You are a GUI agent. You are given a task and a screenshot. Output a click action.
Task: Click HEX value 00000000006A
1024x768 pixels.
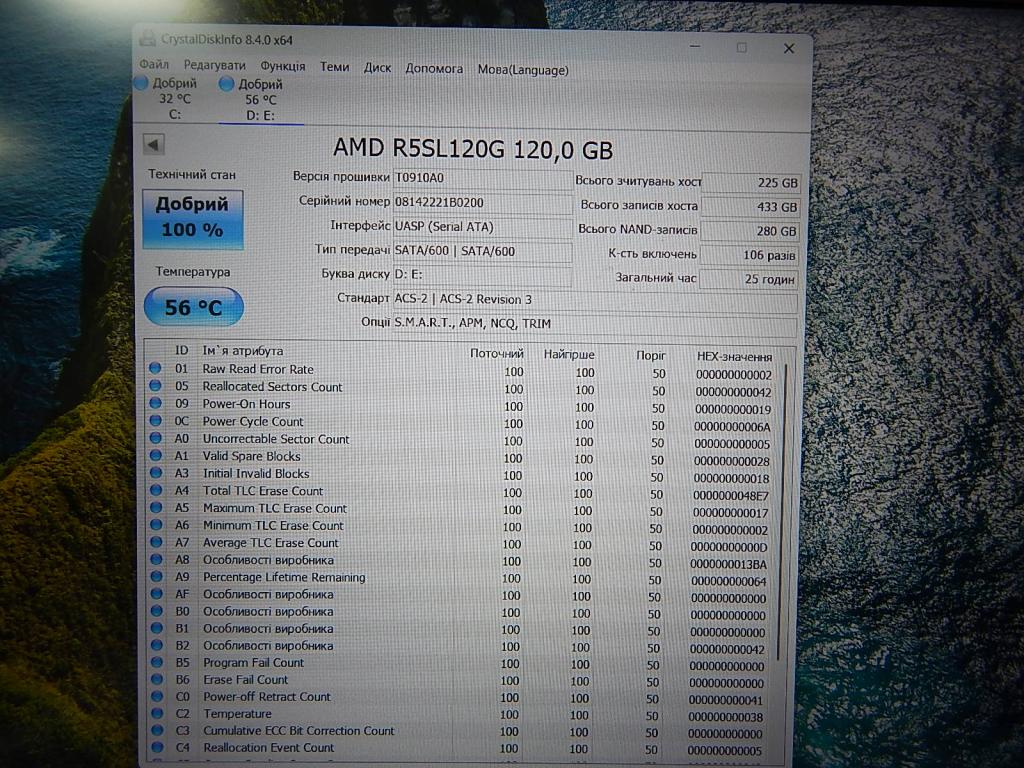(732, 427)
